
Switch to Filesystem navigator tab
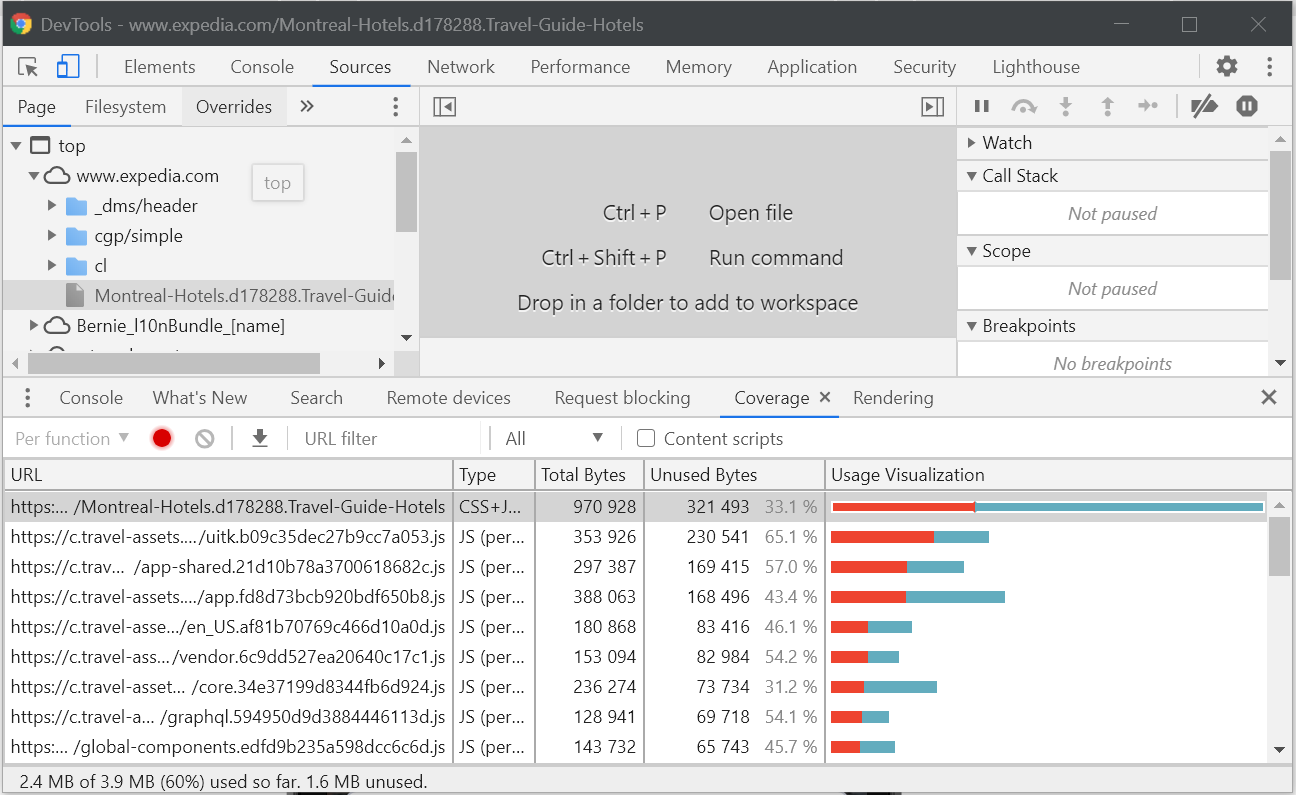click(125, 107)
